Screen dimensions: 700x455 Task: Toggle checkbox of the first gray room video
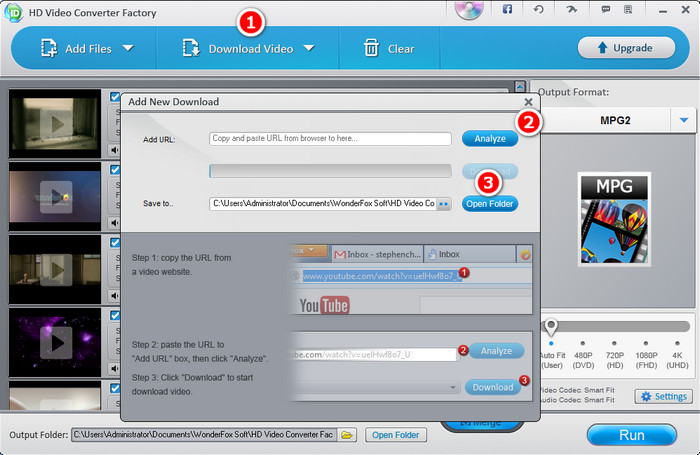[x=115, y=96]
